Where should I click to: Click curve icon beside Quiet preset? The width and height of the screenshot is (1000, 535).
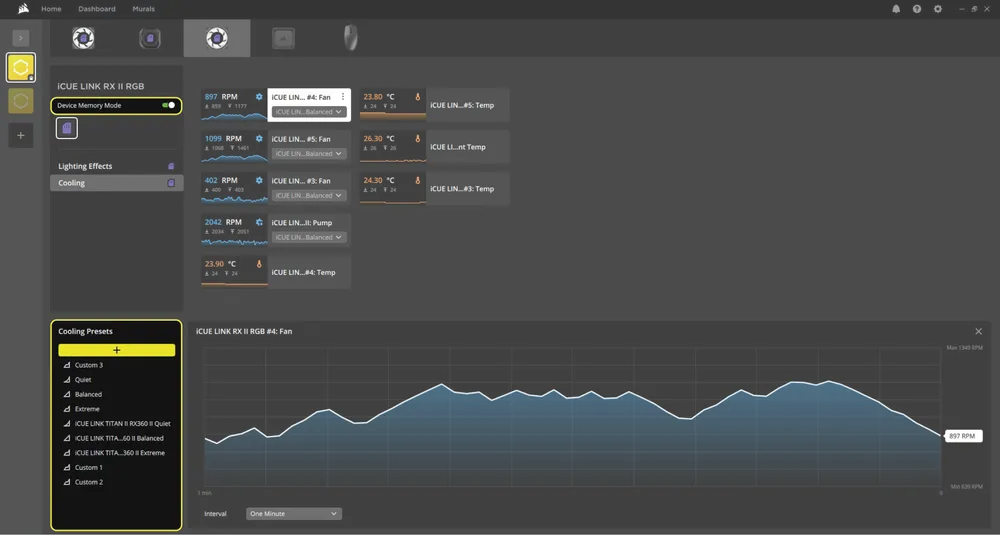click(x=66, y=380)
